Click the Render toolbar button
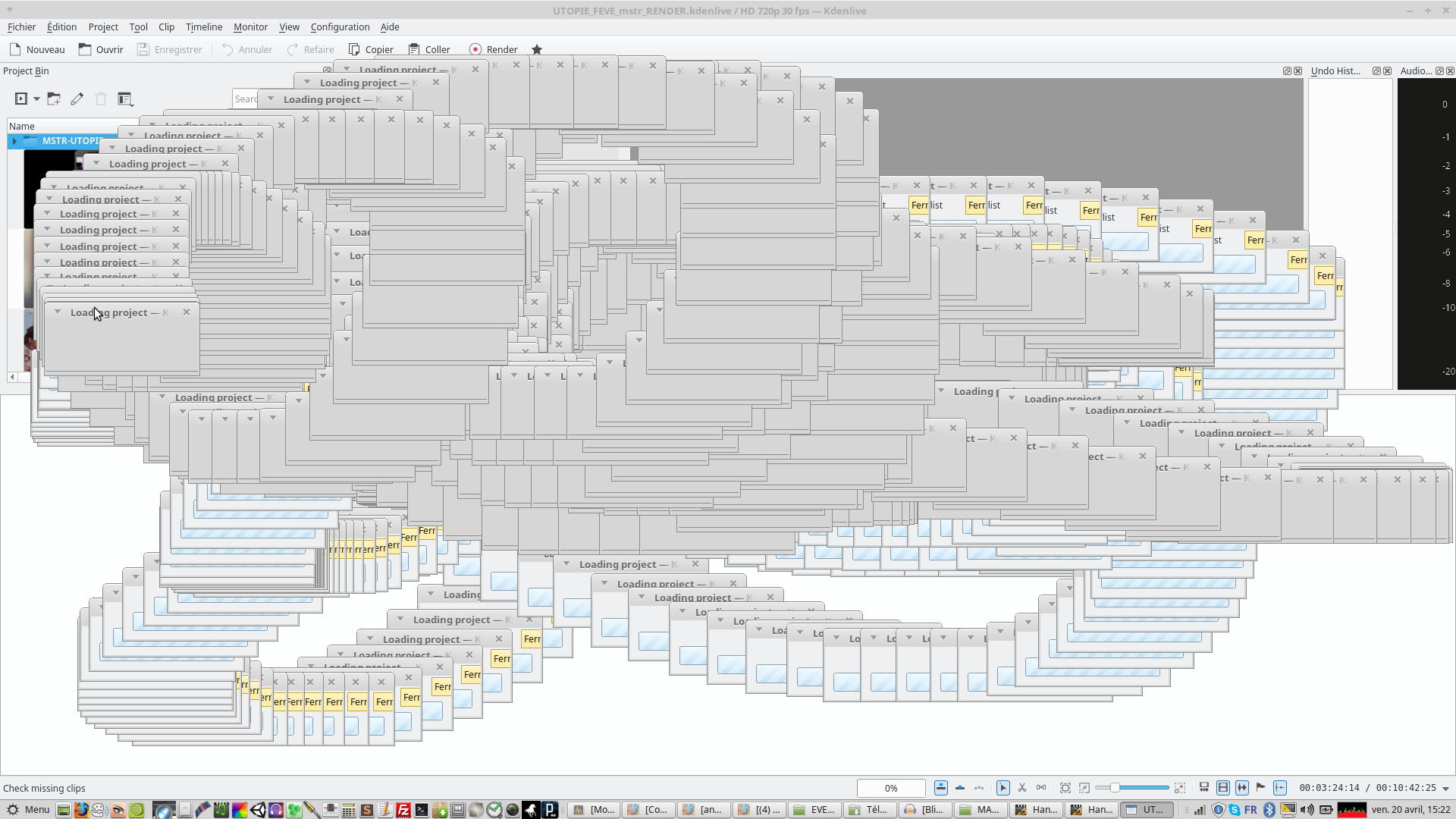 (x=494, y=49)
